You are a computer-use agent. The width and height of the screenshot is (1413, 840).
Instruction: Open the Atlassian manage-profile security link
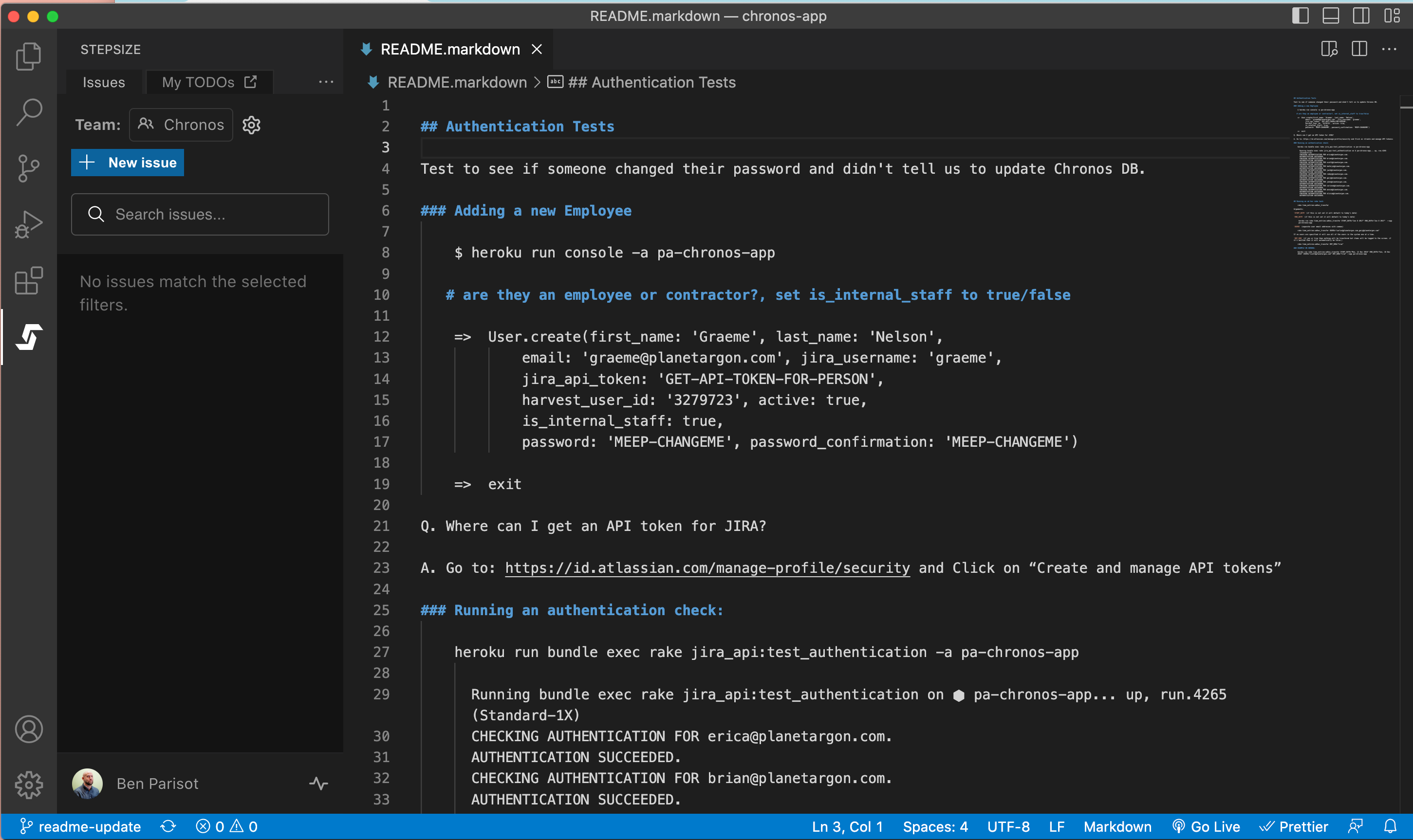click(707, 568)
